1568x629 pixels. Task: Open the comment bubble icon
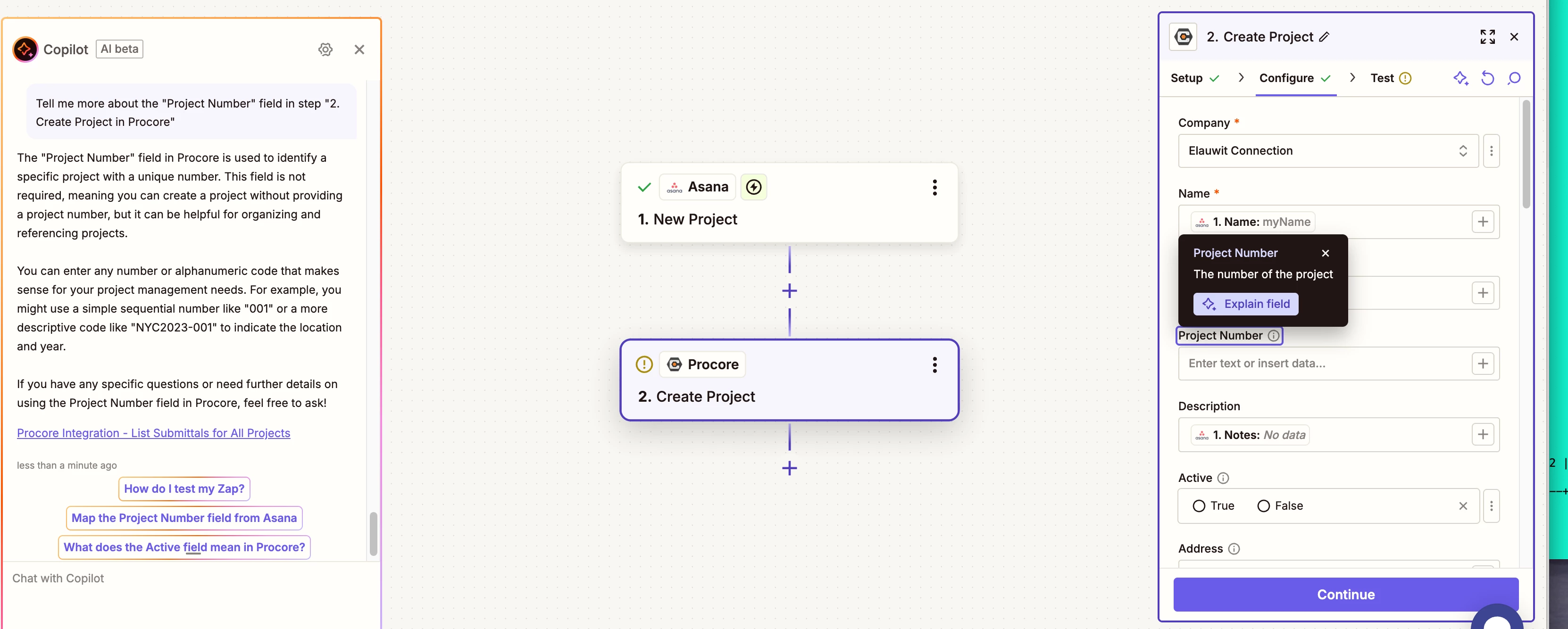1514,78
